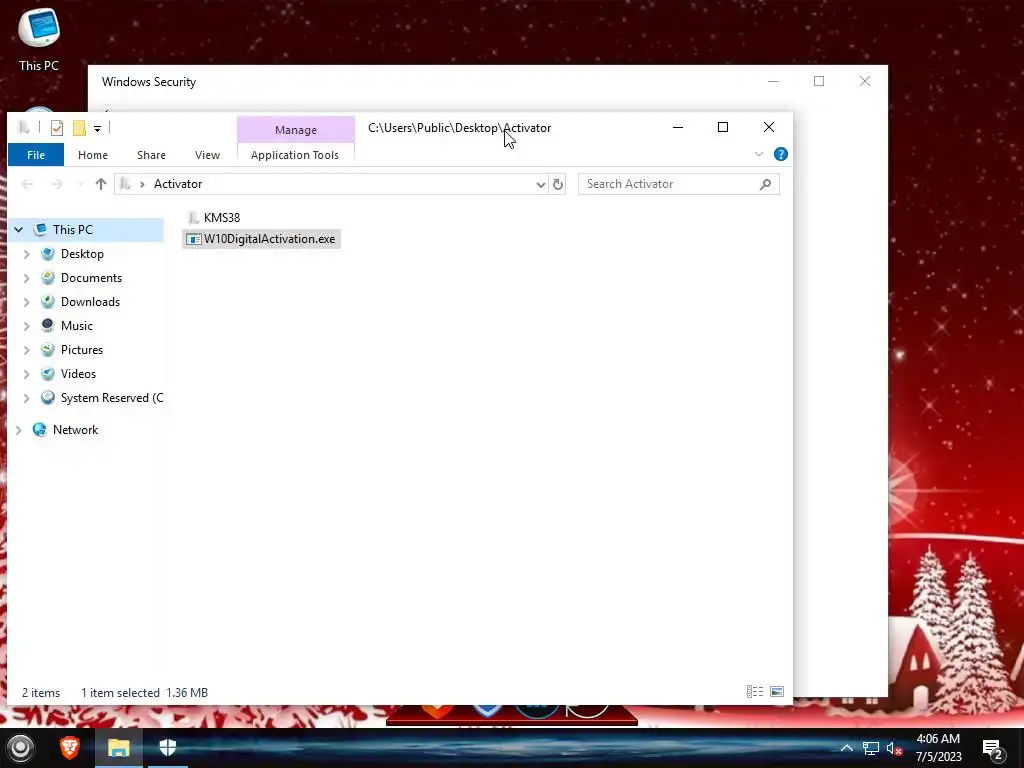The height and width of the screenshot is (768, 1024).
Task: Click the New folder quick access icon
Action: coord(79,128)
